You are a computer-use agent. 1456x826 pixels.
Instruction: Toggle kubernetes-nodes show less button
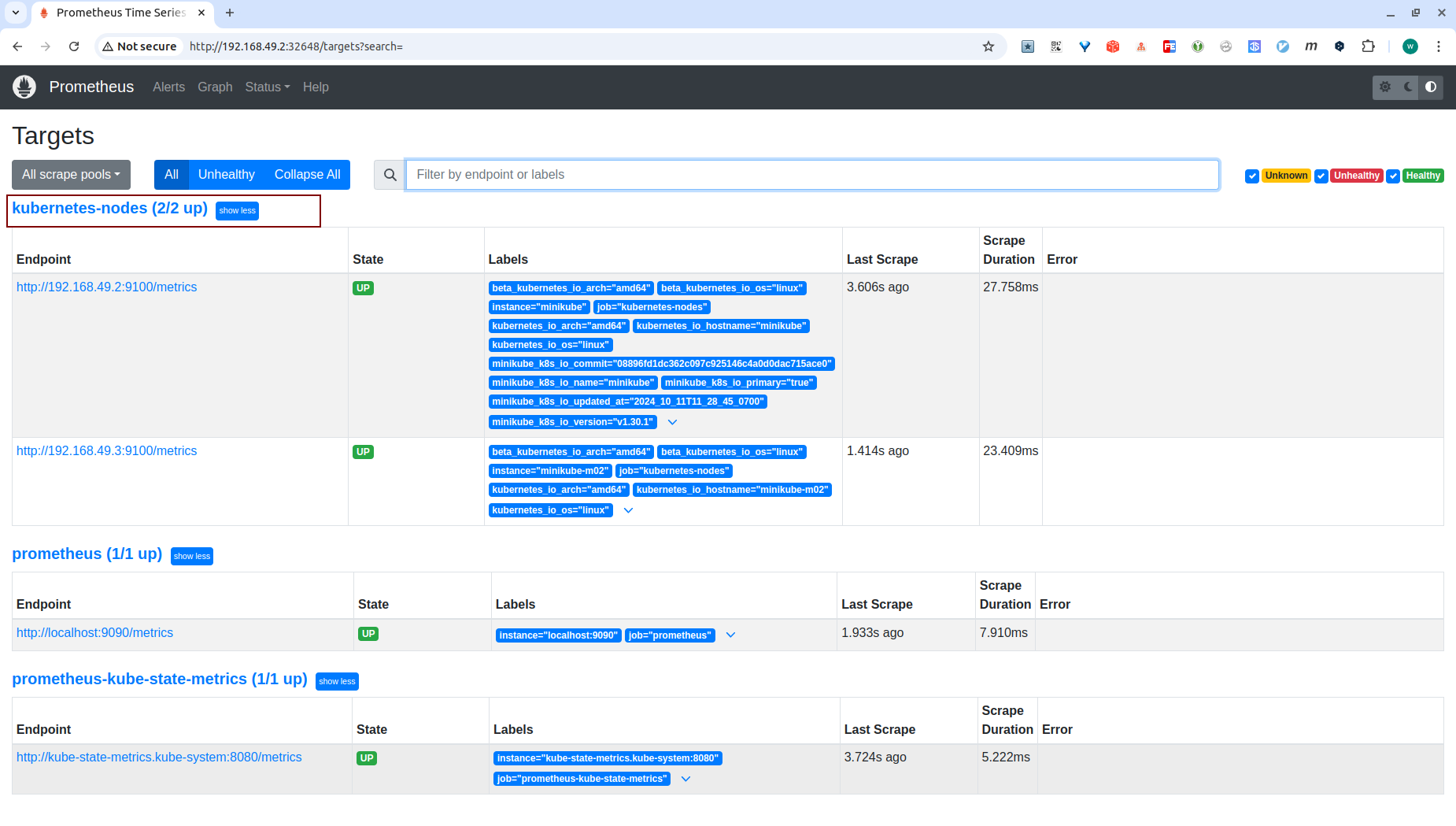point(237,211)
